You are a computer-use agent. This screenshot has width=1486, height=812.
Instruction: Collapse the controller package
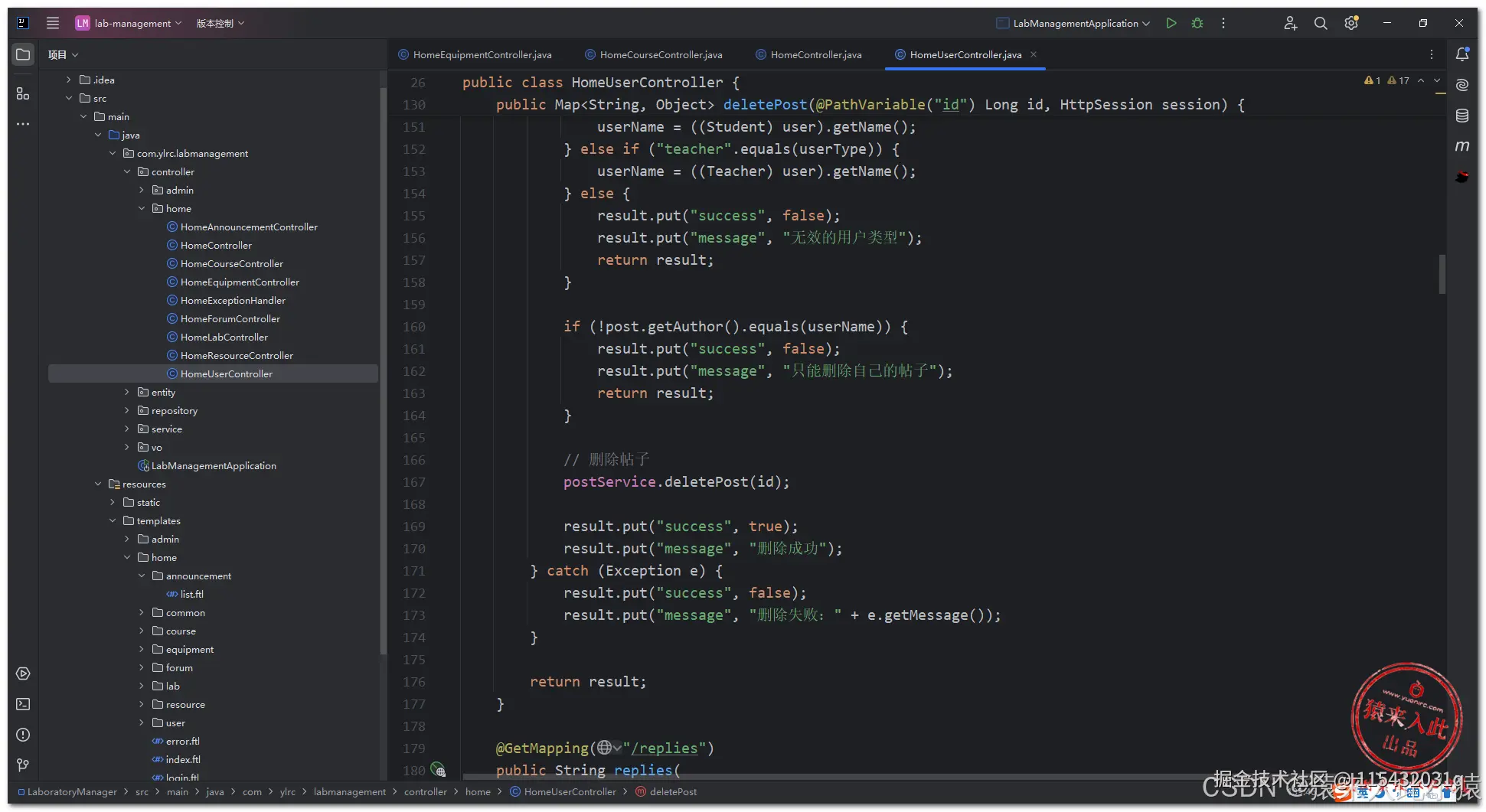click(x=127, y=171)
